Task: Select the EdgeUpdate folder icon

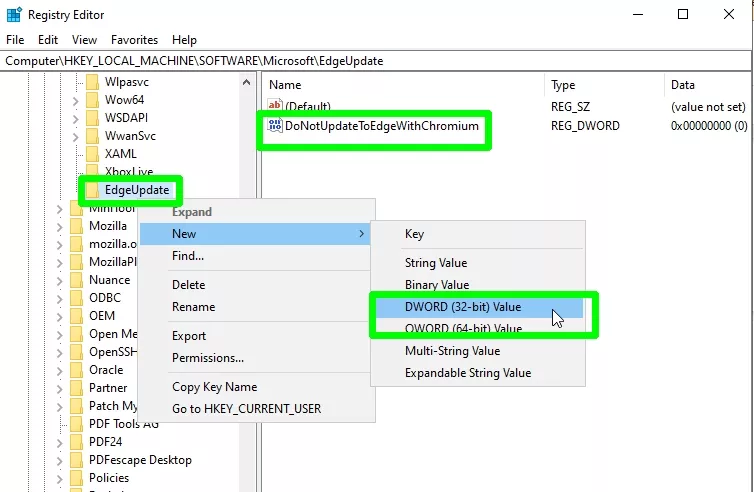Action: (x=92, y=189)
